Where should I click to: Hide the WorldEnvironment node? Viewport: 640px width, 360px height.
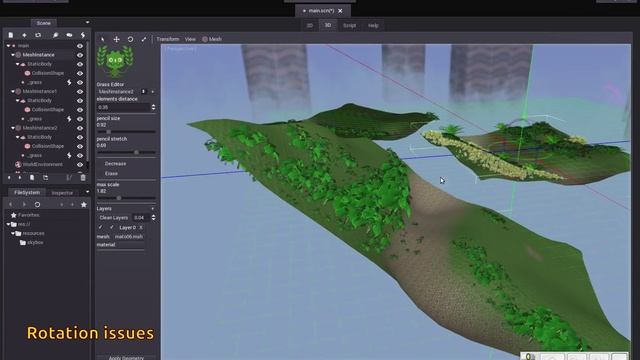pos(80,164)
